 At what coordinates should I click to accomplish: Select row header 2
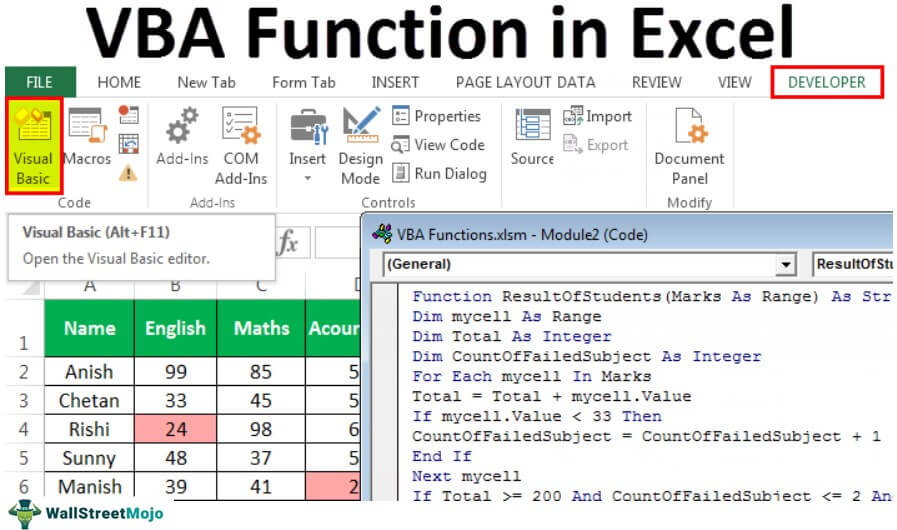(x=23, y=371)
